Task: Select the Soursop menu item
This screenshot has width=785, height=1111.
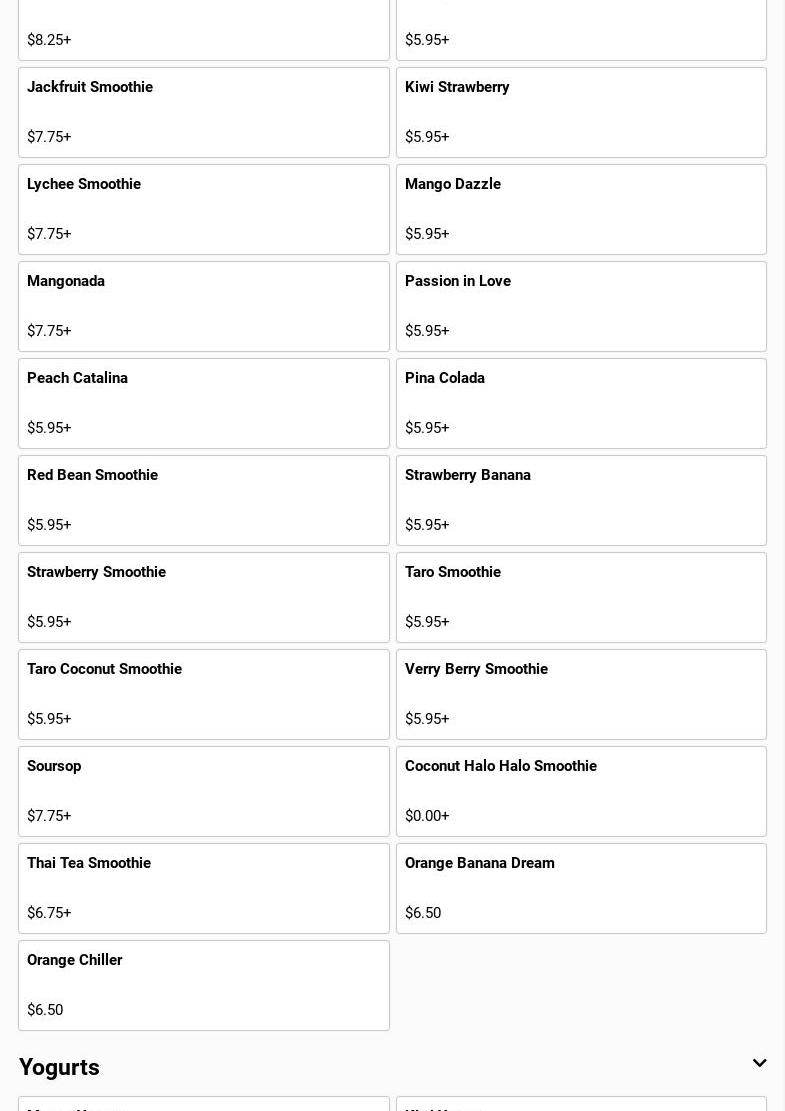Action: tap(203, 791)
